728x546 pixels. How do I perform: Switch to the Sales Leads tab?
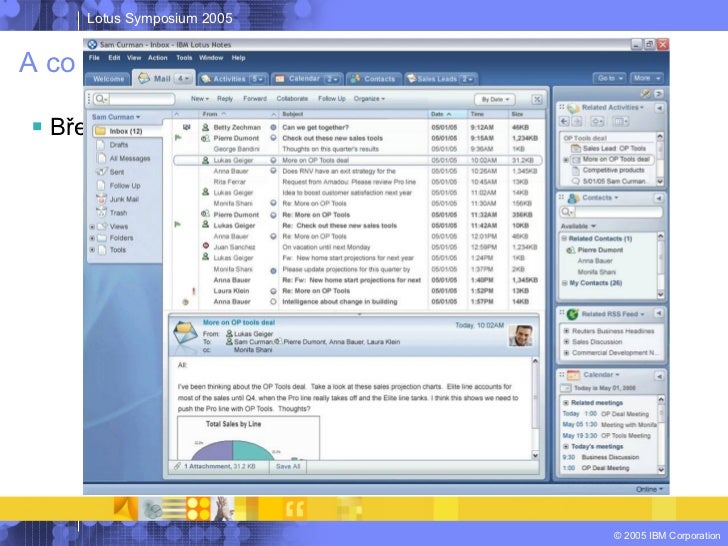pos(441,79)
